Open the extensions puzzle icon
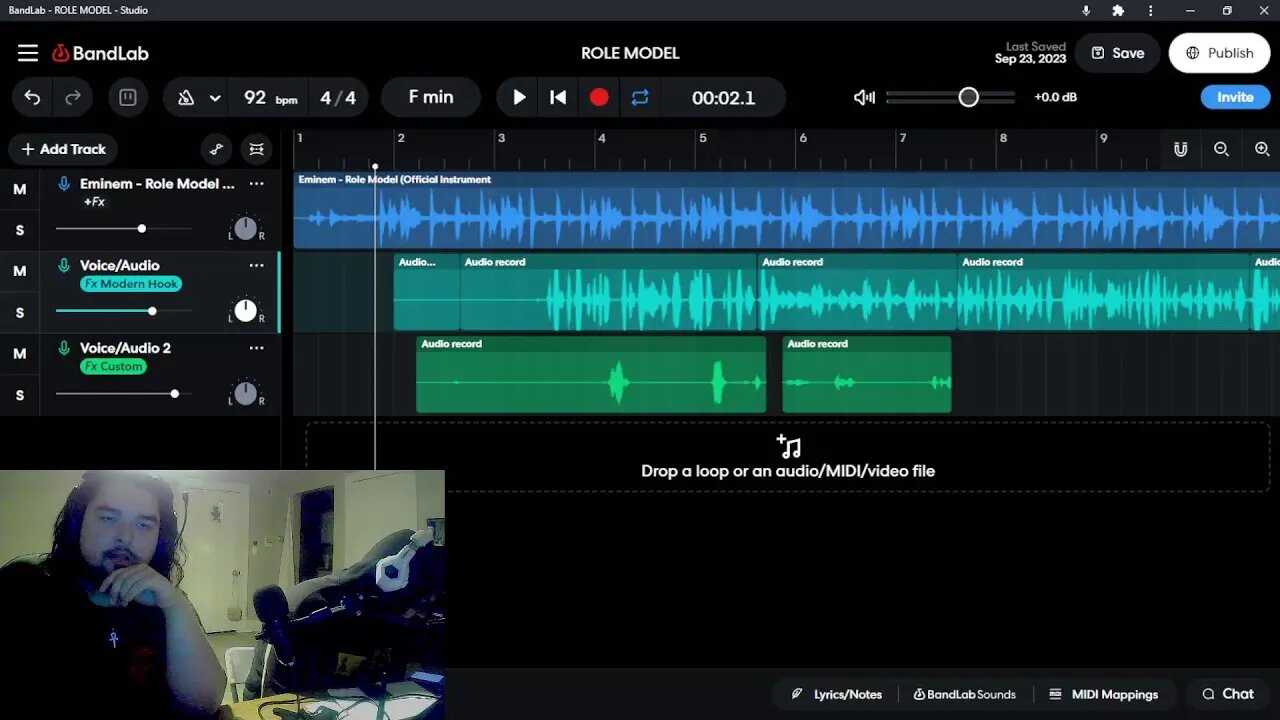The width and height of the screenshot is (1280, 720). (1118, 10)
